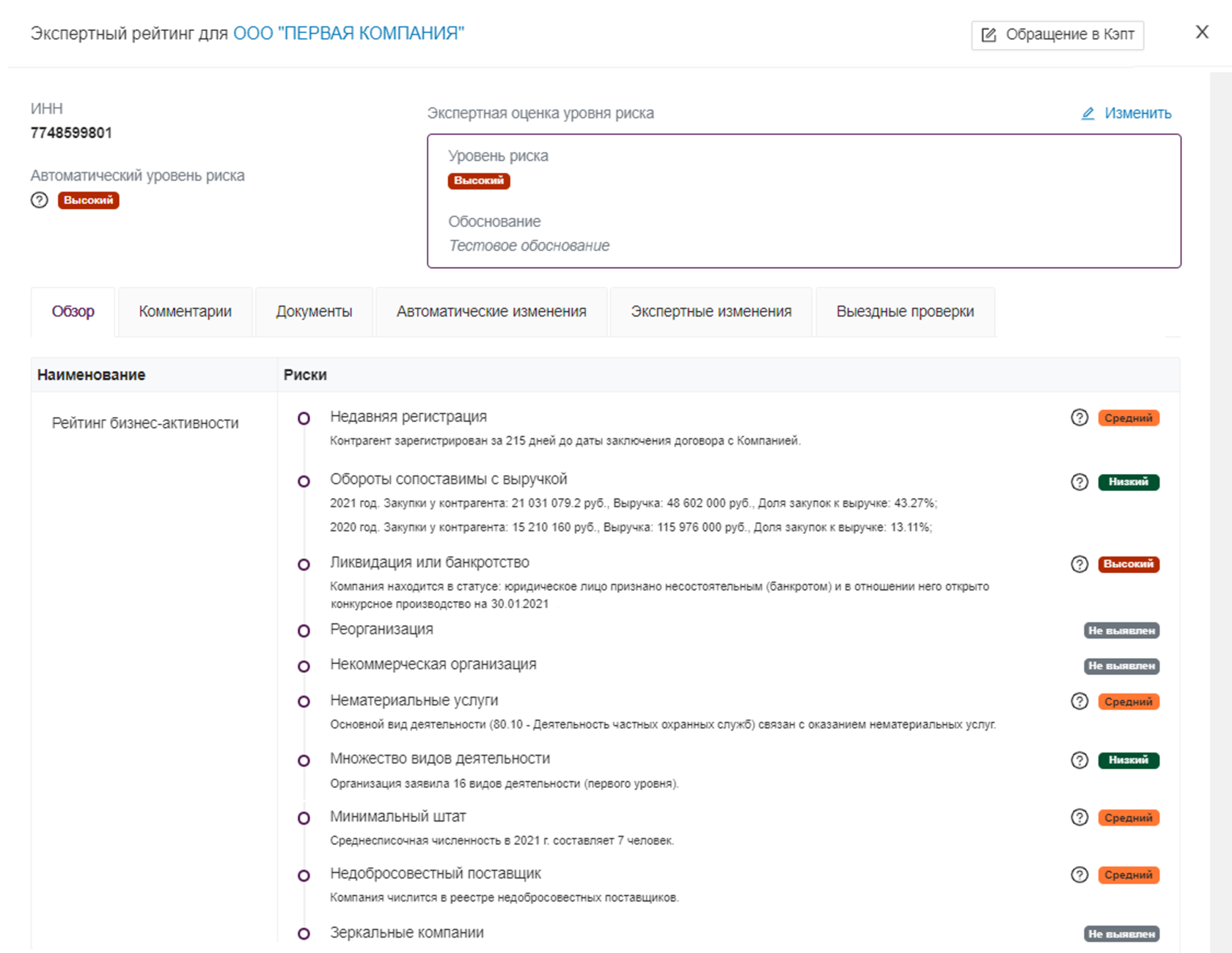This screenshot has width=1232, height=953.
Task: Click help icon for Обороты сопоставимы с выручкой
Action: click(x=1079, y=482)
